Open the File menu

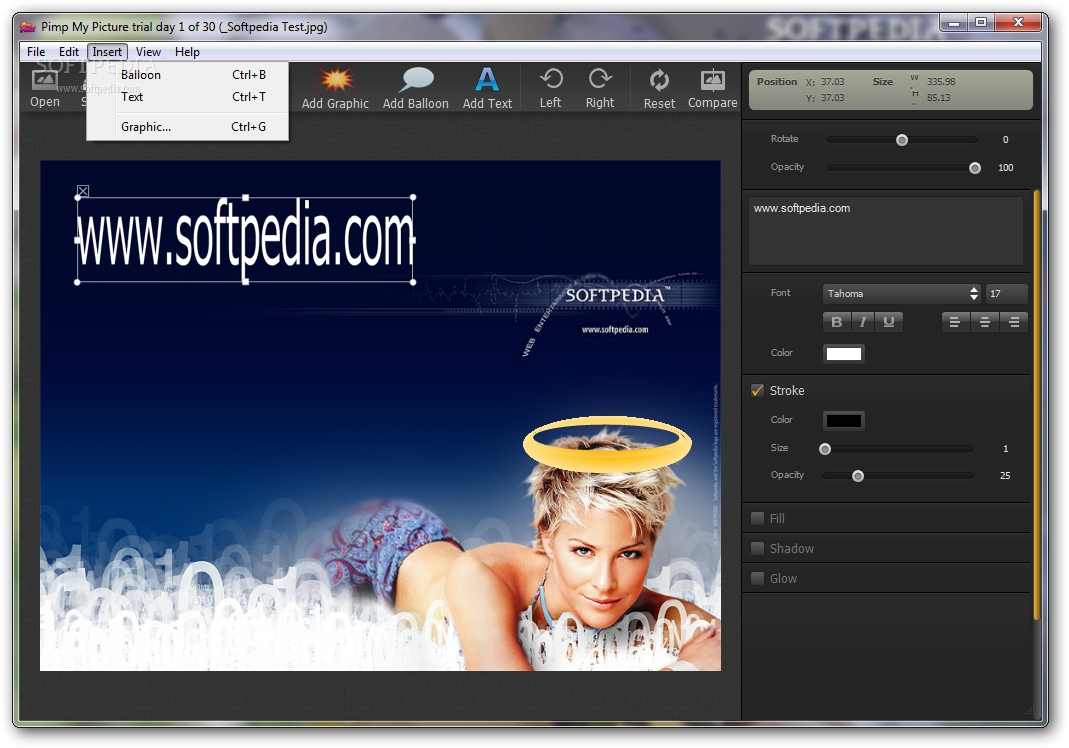36,52
